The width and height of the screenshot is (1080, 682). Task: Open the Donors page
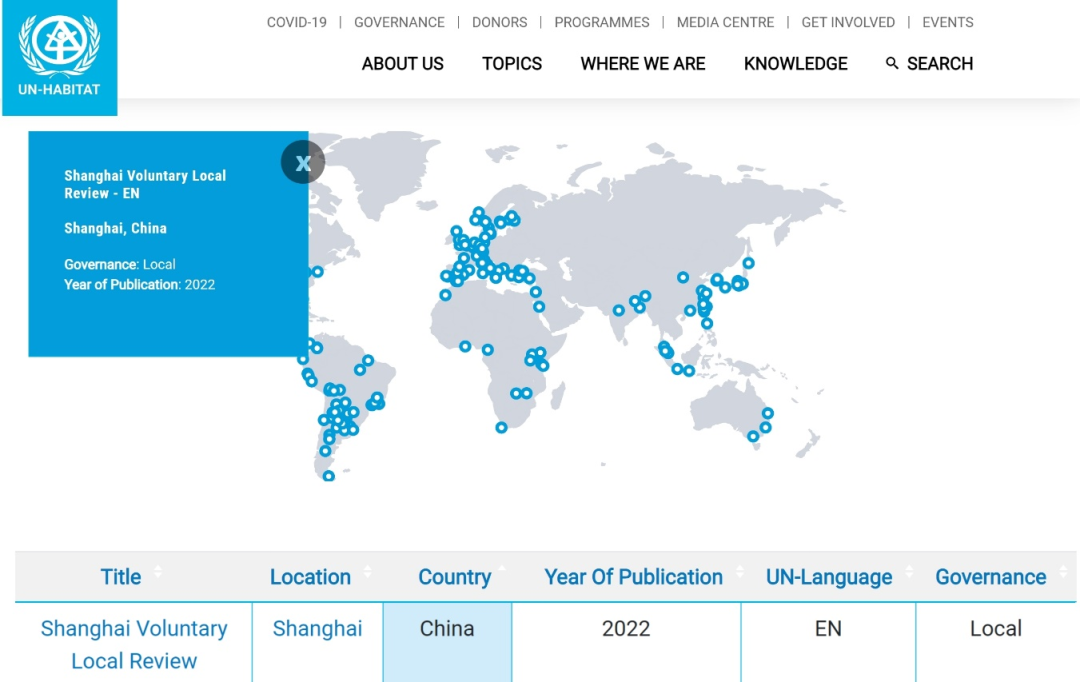[499, 23]
